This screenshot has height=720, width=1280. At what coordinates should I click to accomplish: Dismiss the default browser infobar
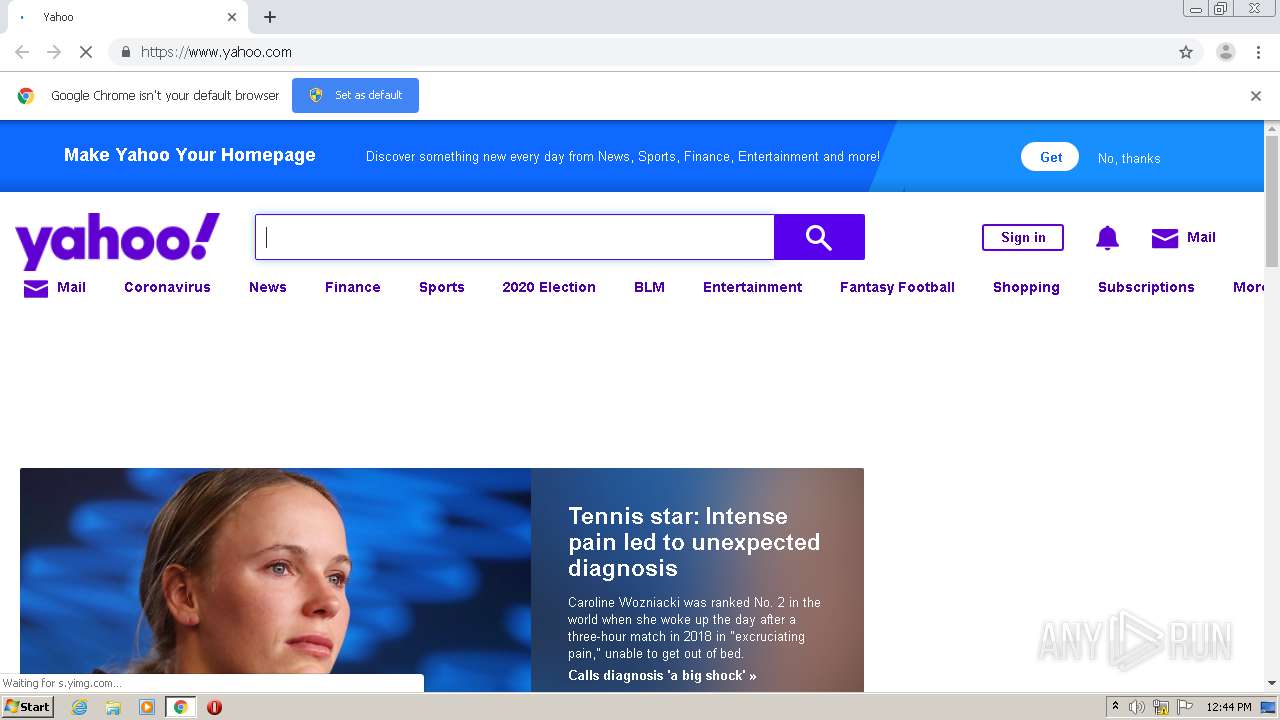1256,96
